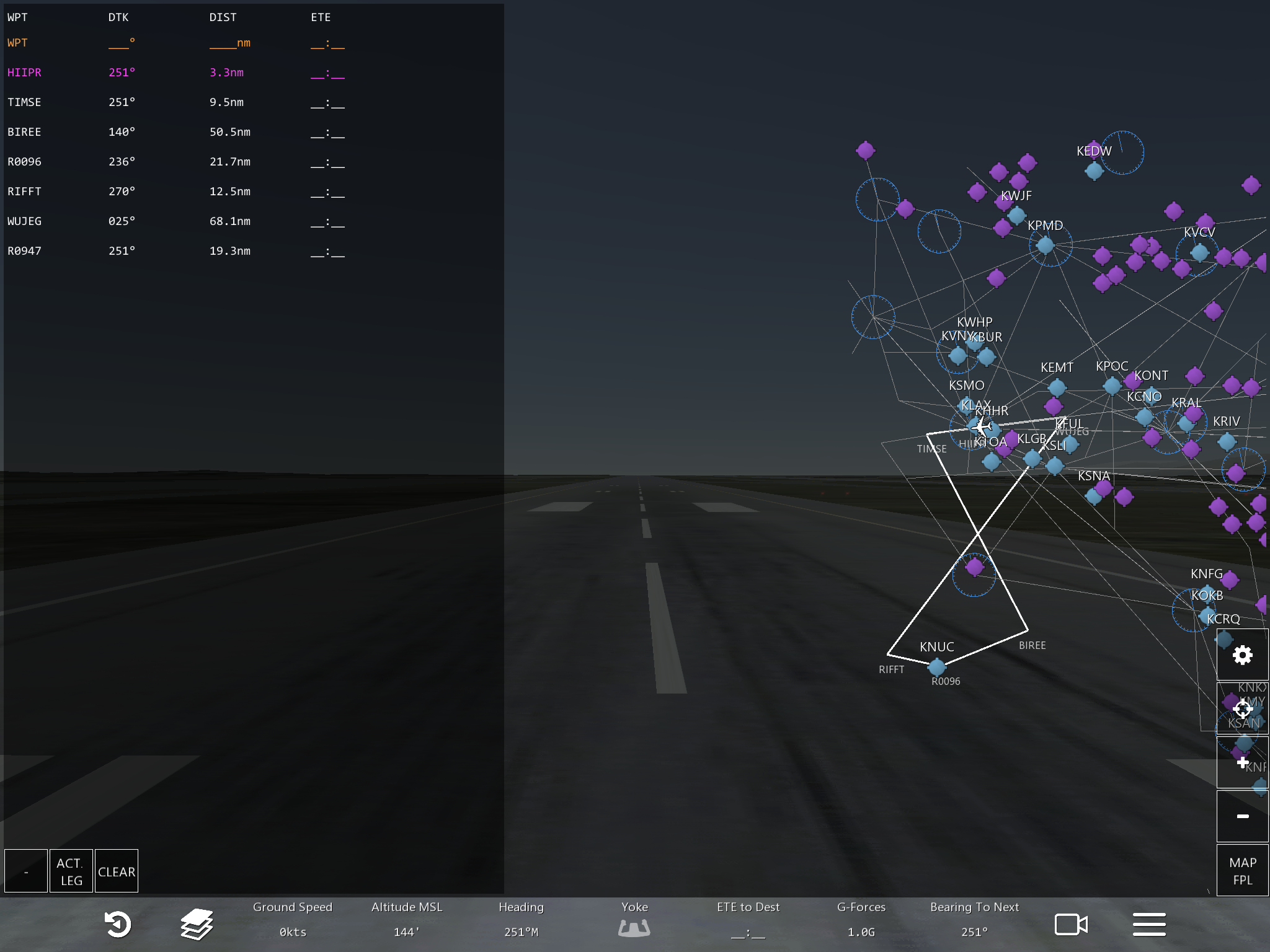Click the minus button beside ACT. LEG
1270x952 pixels.
[x=26, y=871]
